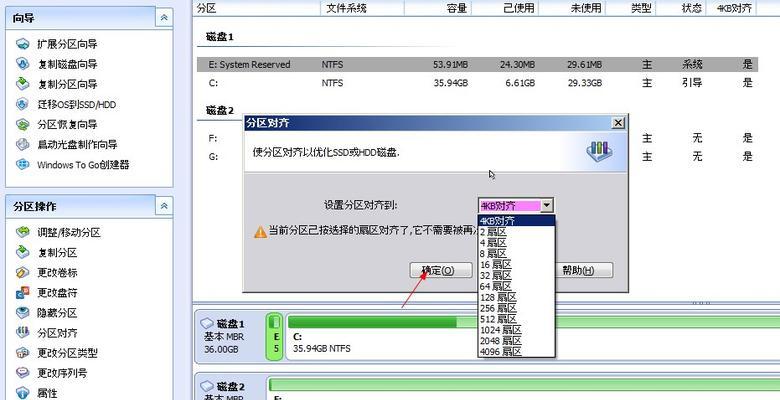Collapse the 向导 panel
780x400 pixels.
tap(164, 18)
